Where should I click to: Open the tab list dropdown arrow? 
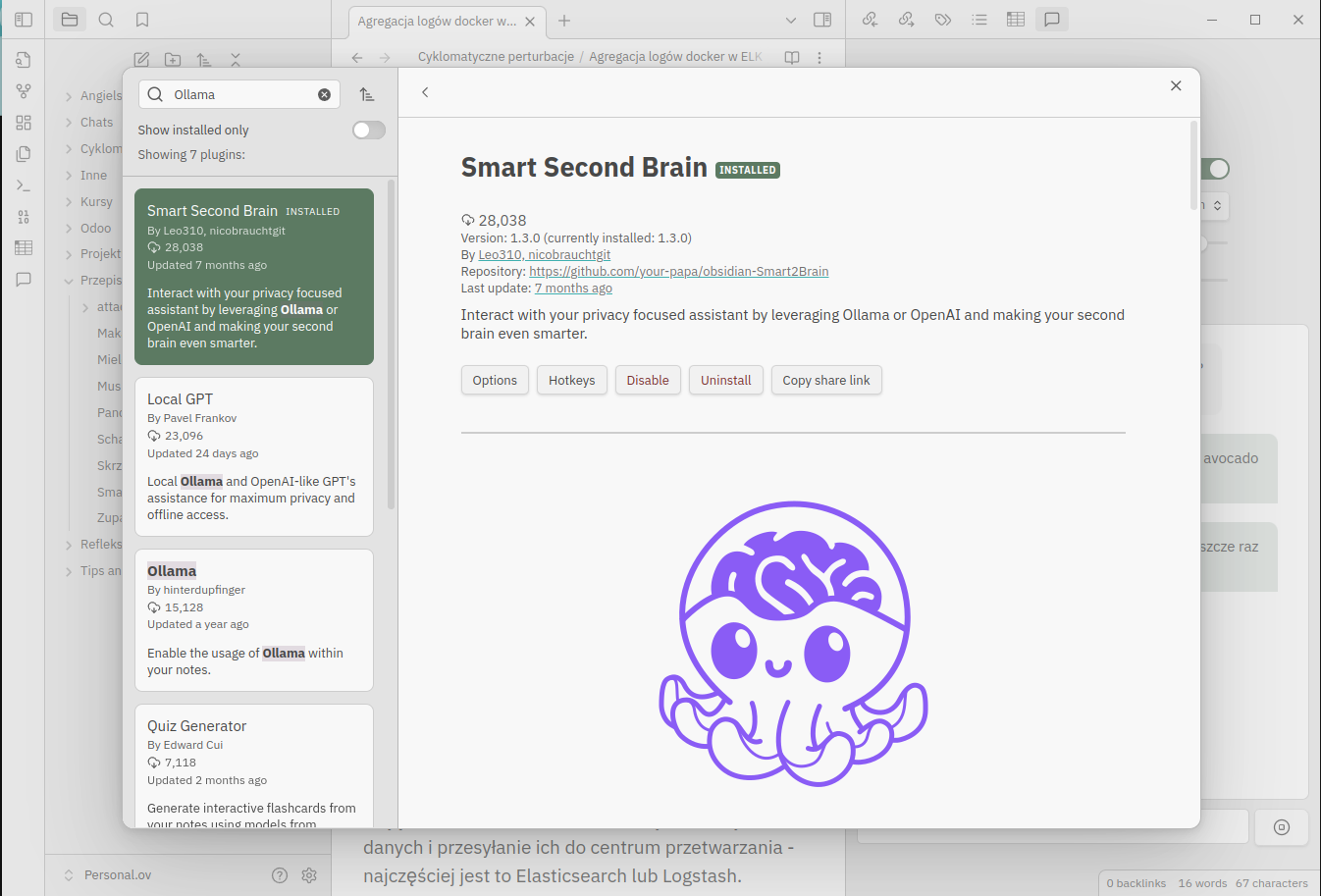pyautogui.click(x=791, y=20)
